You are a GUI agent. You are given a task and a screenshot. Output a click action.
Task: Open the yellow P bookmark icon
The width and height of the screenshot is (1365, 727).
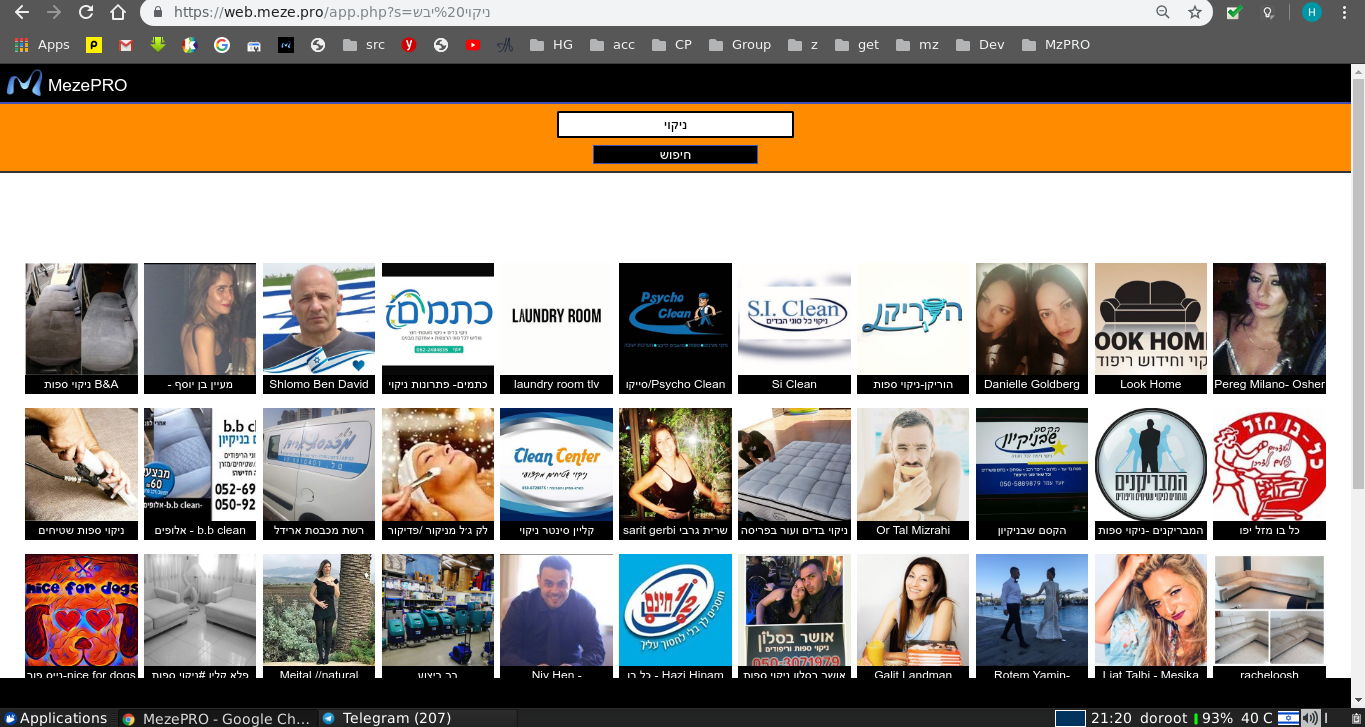(93, 44)
